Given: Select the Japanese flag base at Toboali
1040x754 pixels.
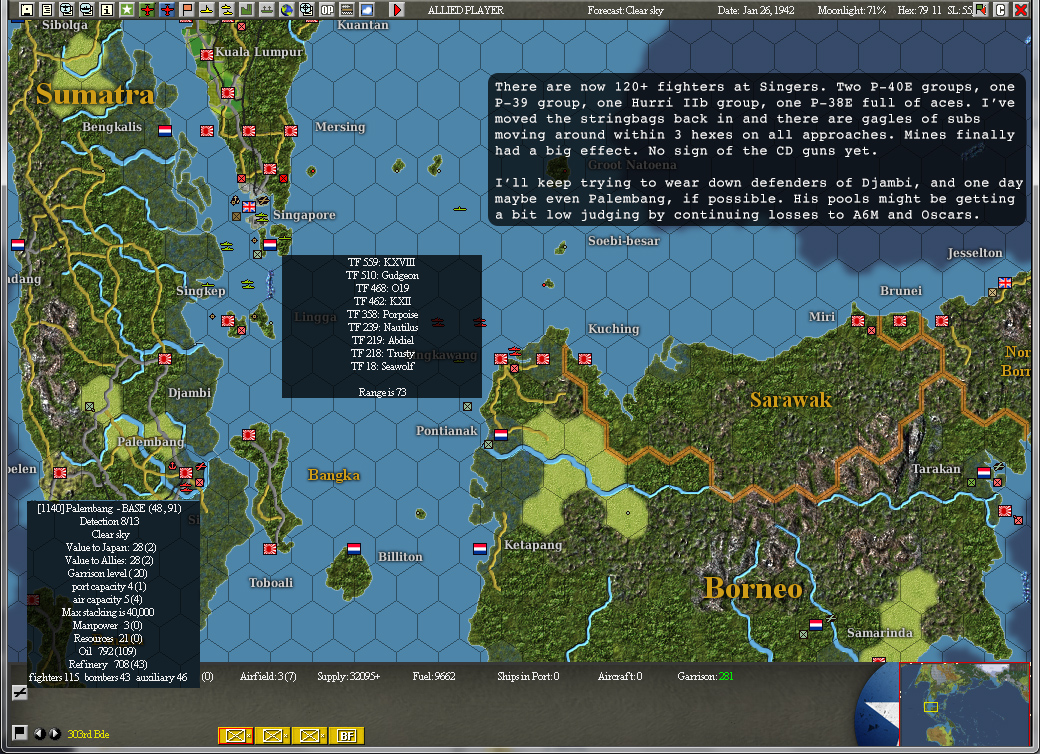Looking at the screenshot, I should pyautogui.click(x=270, y=548).
